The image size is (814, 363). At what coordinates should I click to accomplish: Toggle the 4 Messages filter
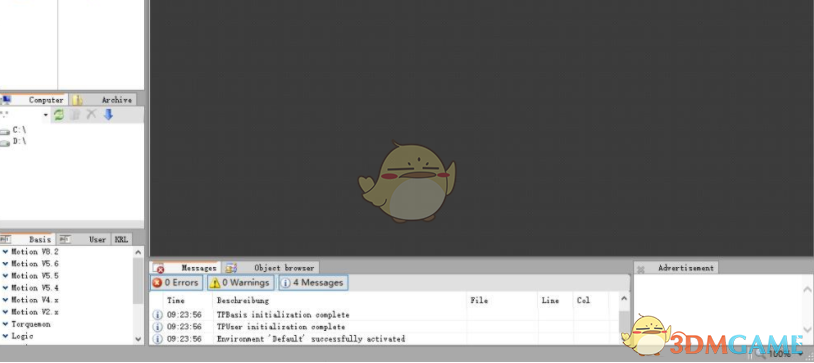point(313,283)
